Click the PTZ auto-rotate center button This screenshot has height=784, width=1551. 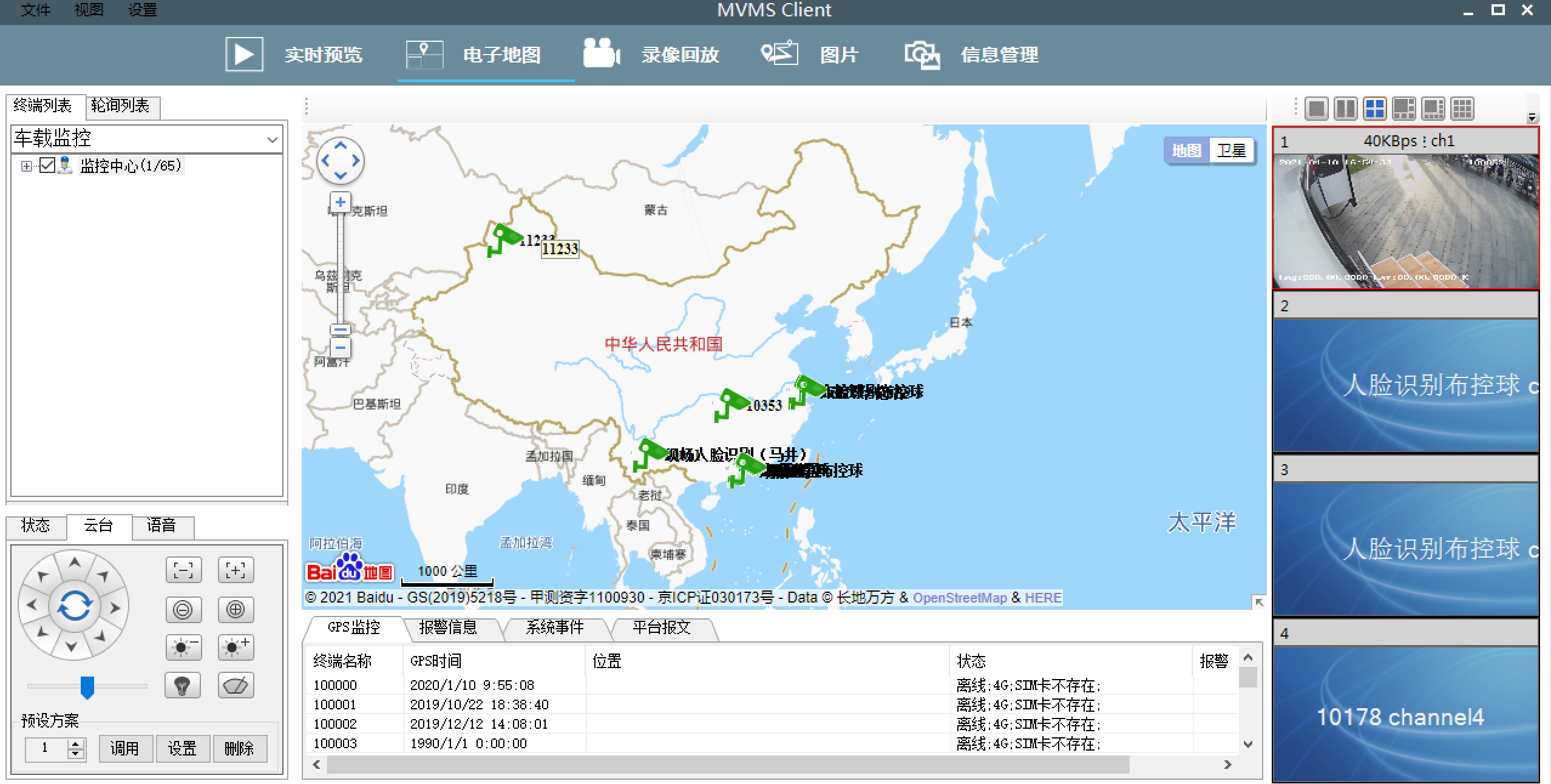coord(74,606)
